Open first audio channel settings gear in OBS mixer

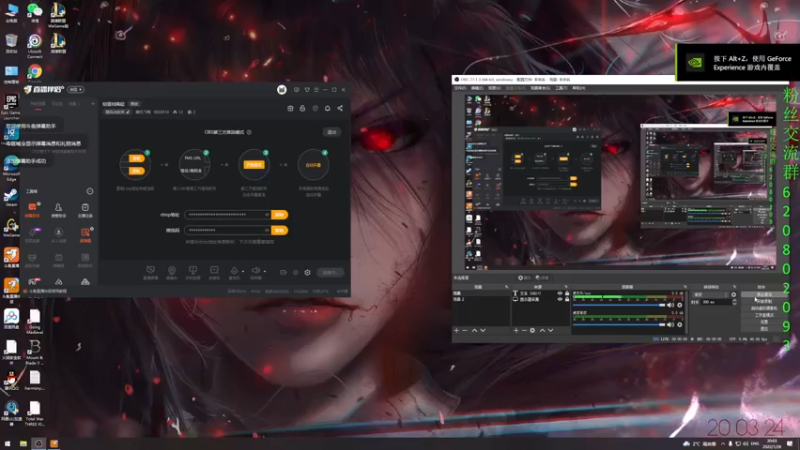tap(680, 305)
